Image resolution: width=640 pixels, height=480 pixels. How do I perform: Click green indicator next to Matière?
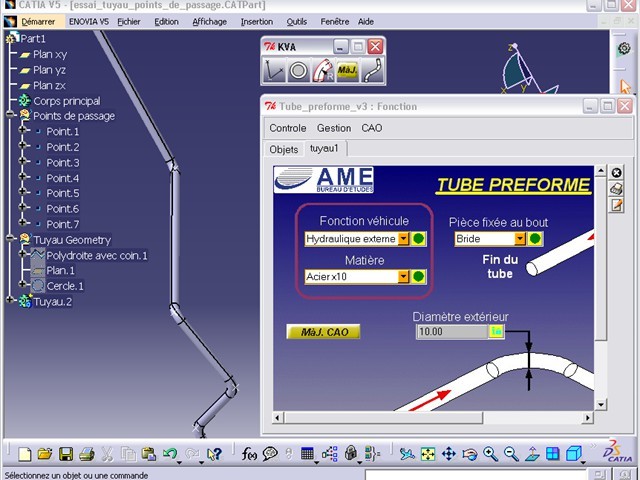[x=418, y=277]
